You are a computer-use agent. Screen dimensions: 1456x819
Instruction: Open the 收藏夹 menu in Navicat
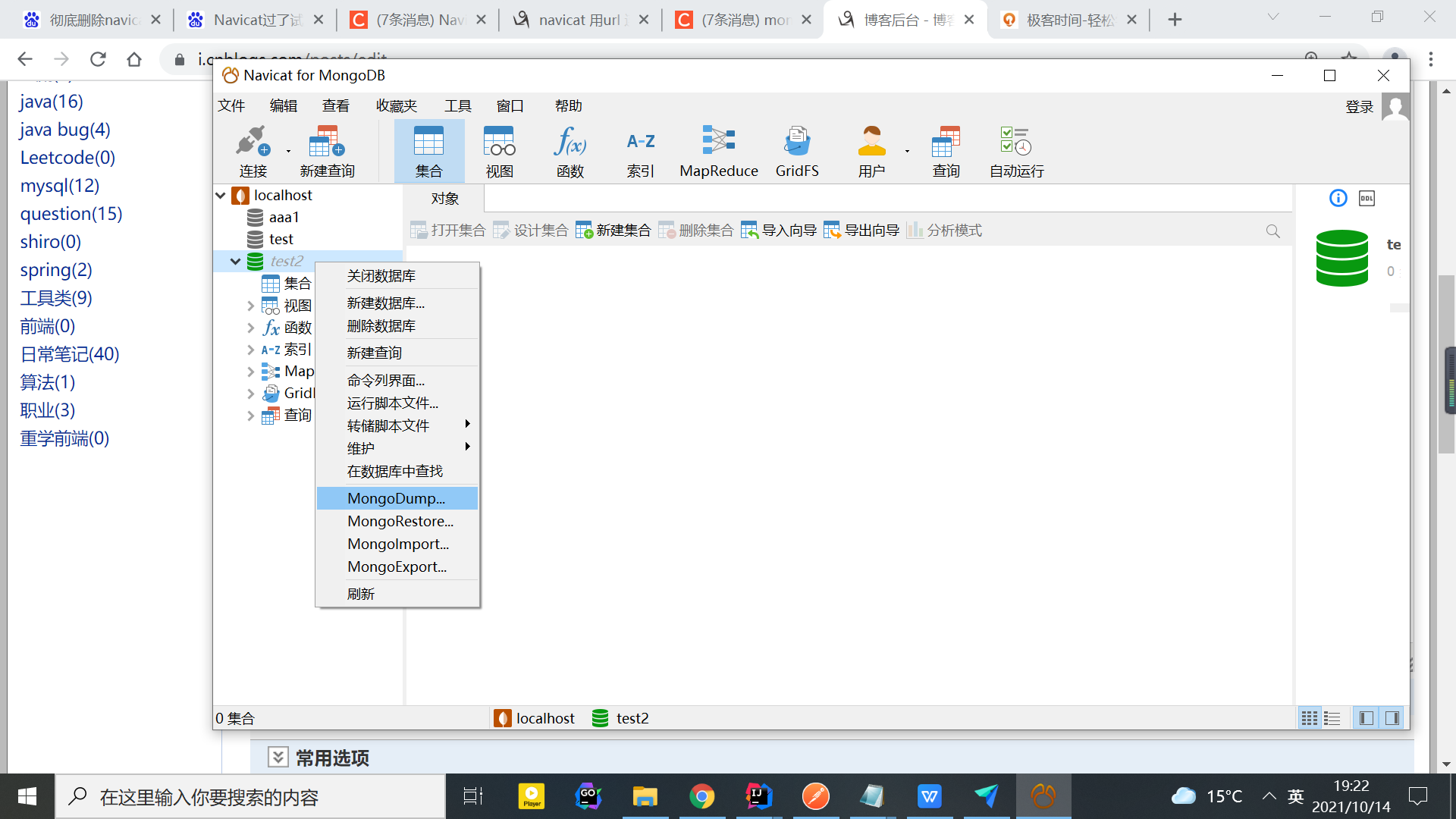click(x=397, y=105)
